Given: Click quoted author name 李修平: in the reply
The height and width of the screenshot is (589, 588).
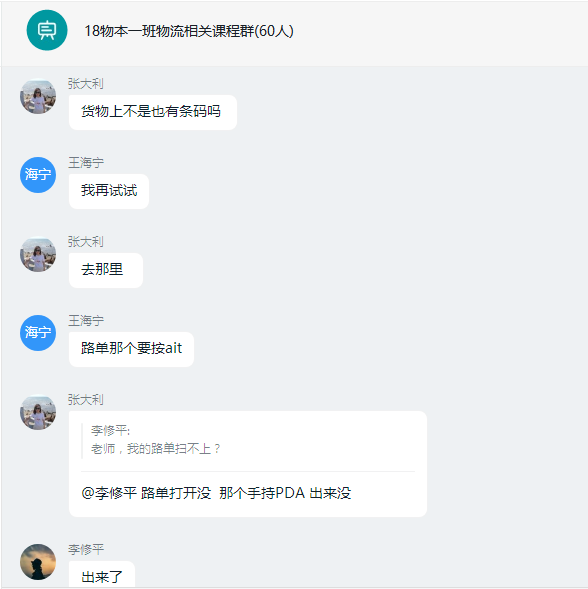Looking at the screenshot, I should [110, 430].
